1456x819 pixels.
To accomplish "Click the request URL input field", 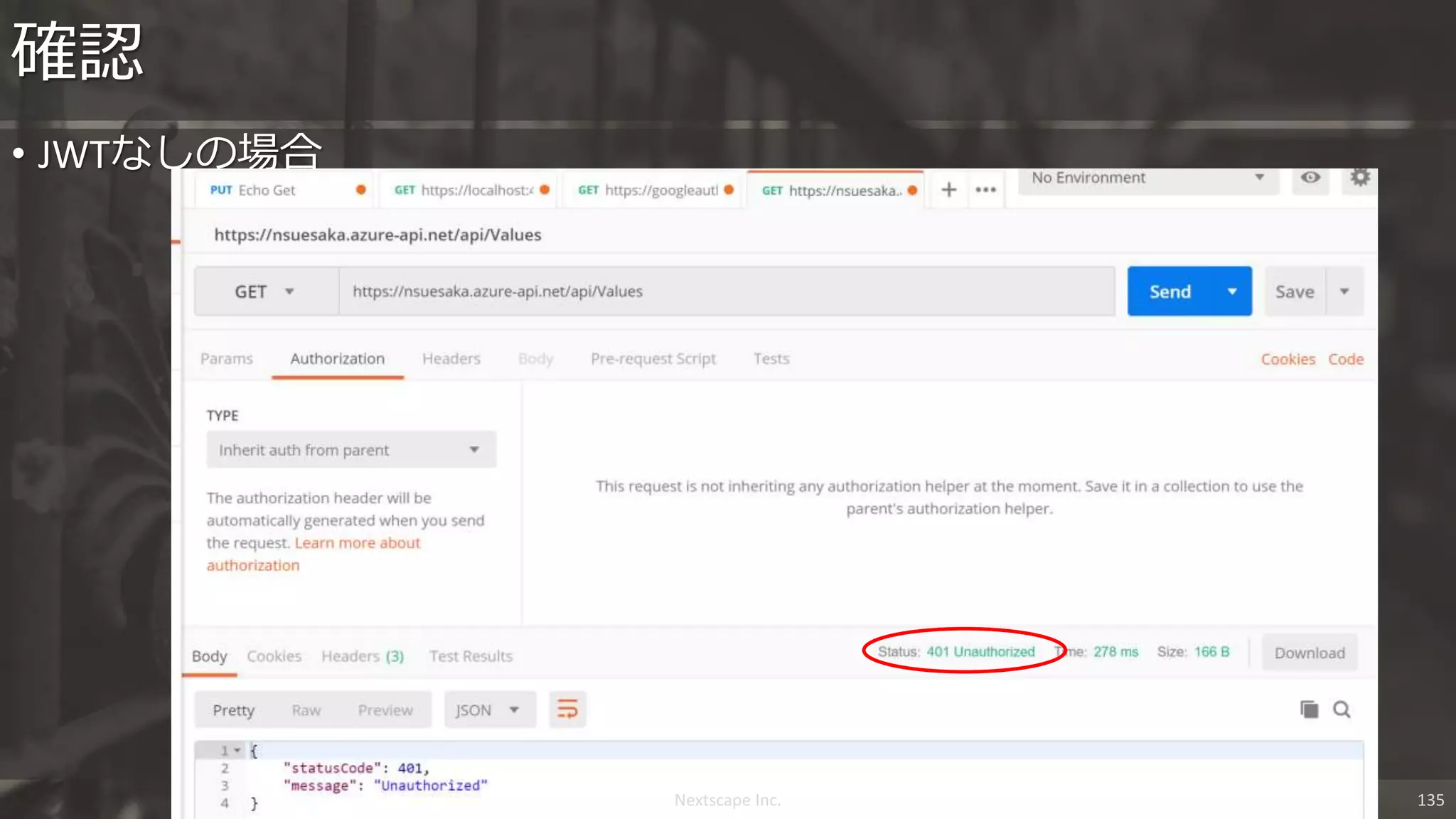I will pos(725,291).
